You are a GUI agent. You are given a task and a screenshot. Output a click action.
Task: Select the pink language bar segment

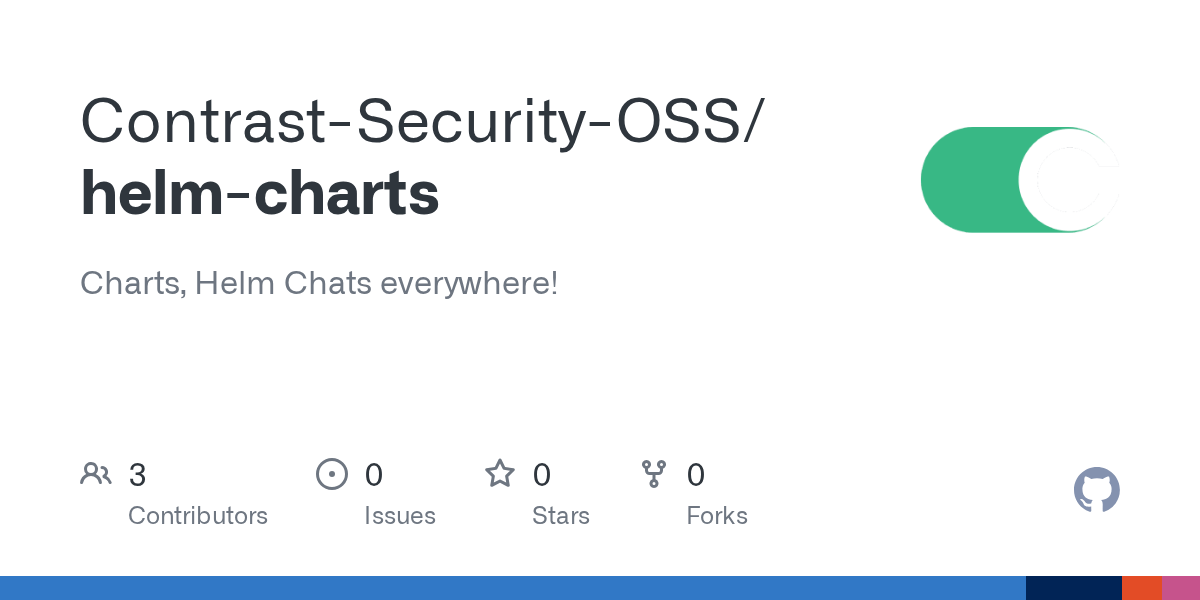click(x=1181, y=588)
